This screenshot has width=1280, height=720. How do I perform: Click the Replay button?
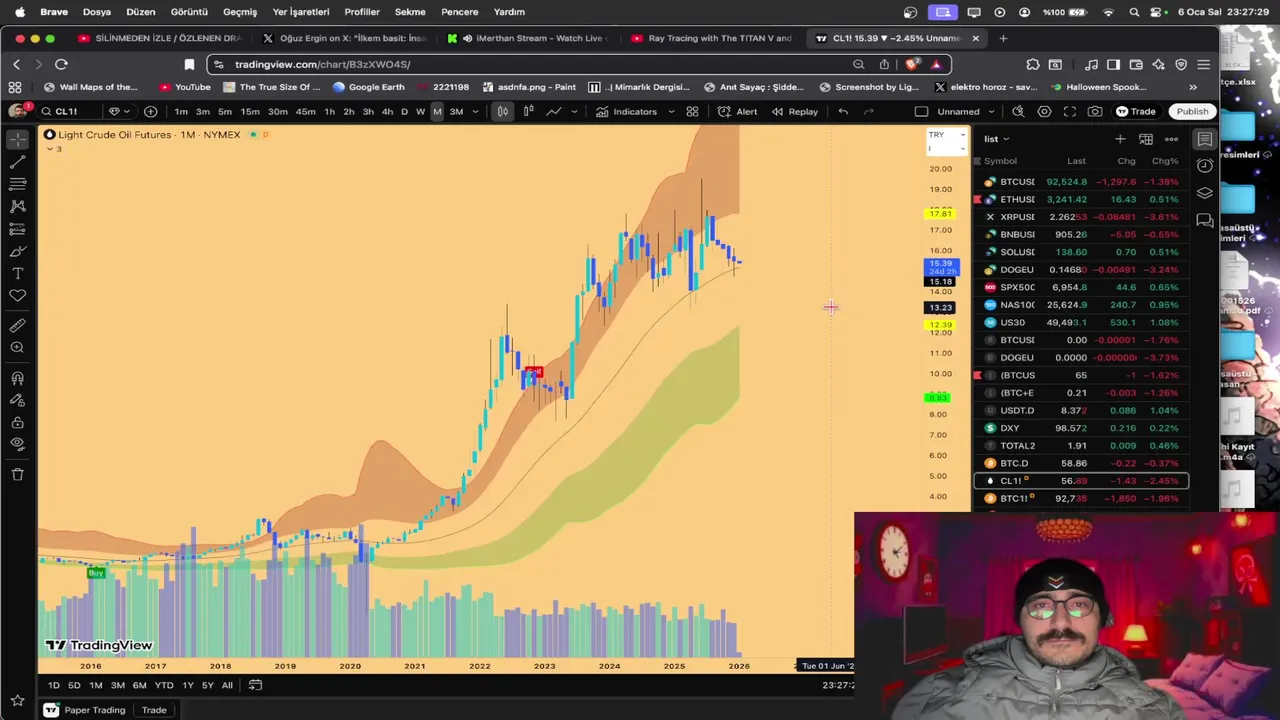click(x=795, y=111)
